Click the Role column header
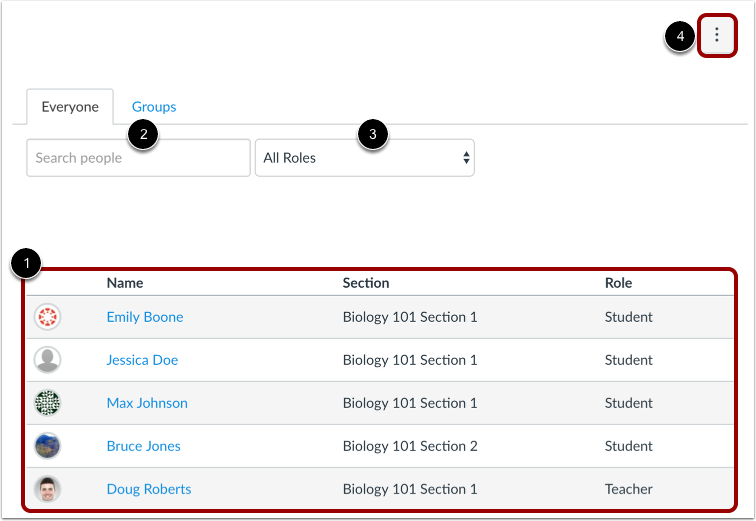 point(619,283)
